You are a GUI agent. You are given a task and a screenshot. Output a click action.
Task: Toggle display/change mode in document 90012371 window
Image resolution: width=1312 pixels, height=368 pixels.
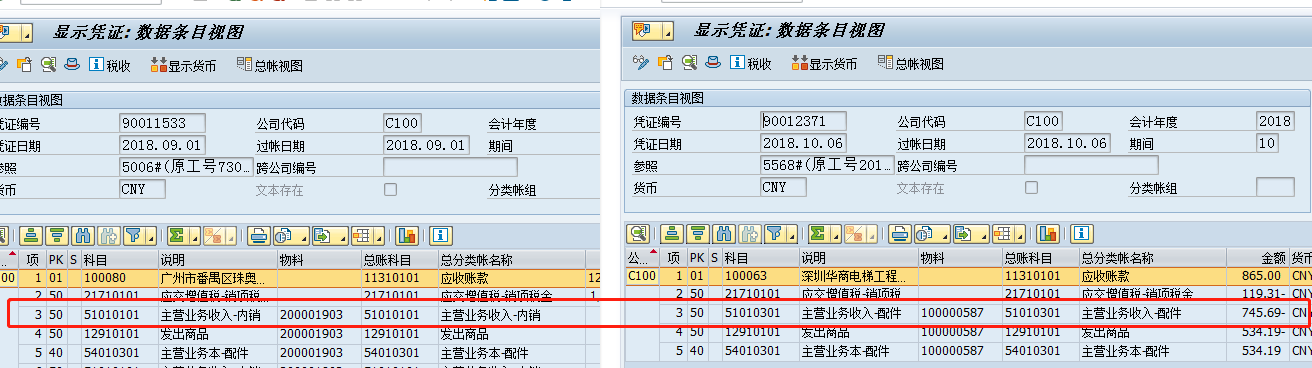pos(642,63)
